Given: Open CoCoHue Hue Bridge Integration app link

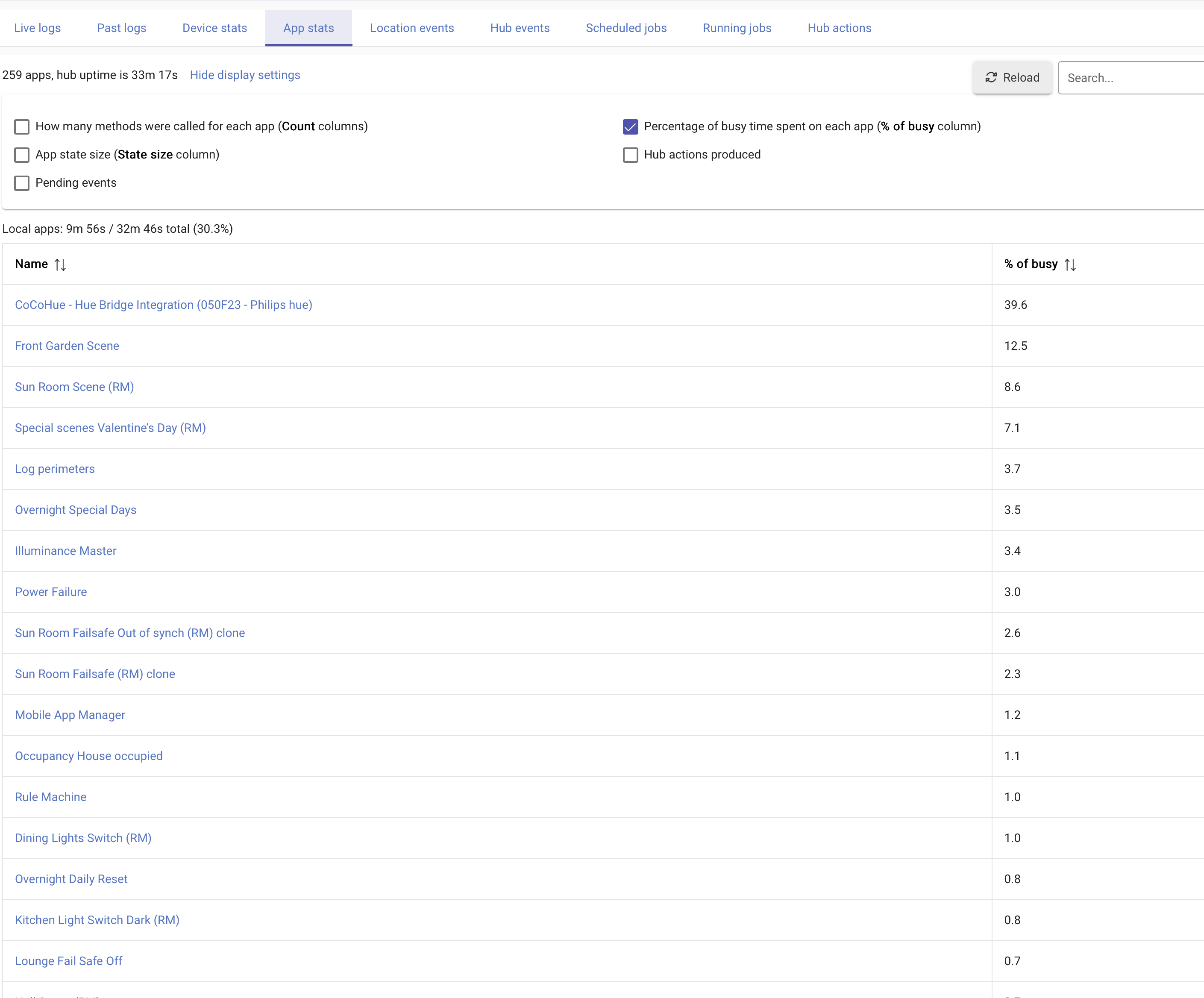Looking at the screenshot, I should (x=163, y=305).
